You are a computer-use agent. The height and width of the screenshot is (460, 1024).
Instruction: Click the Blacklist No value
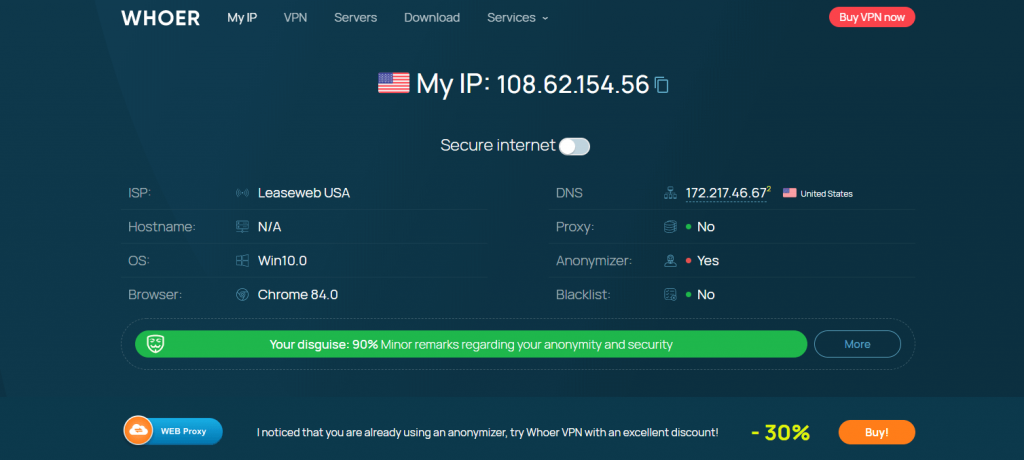pos(706,295)
